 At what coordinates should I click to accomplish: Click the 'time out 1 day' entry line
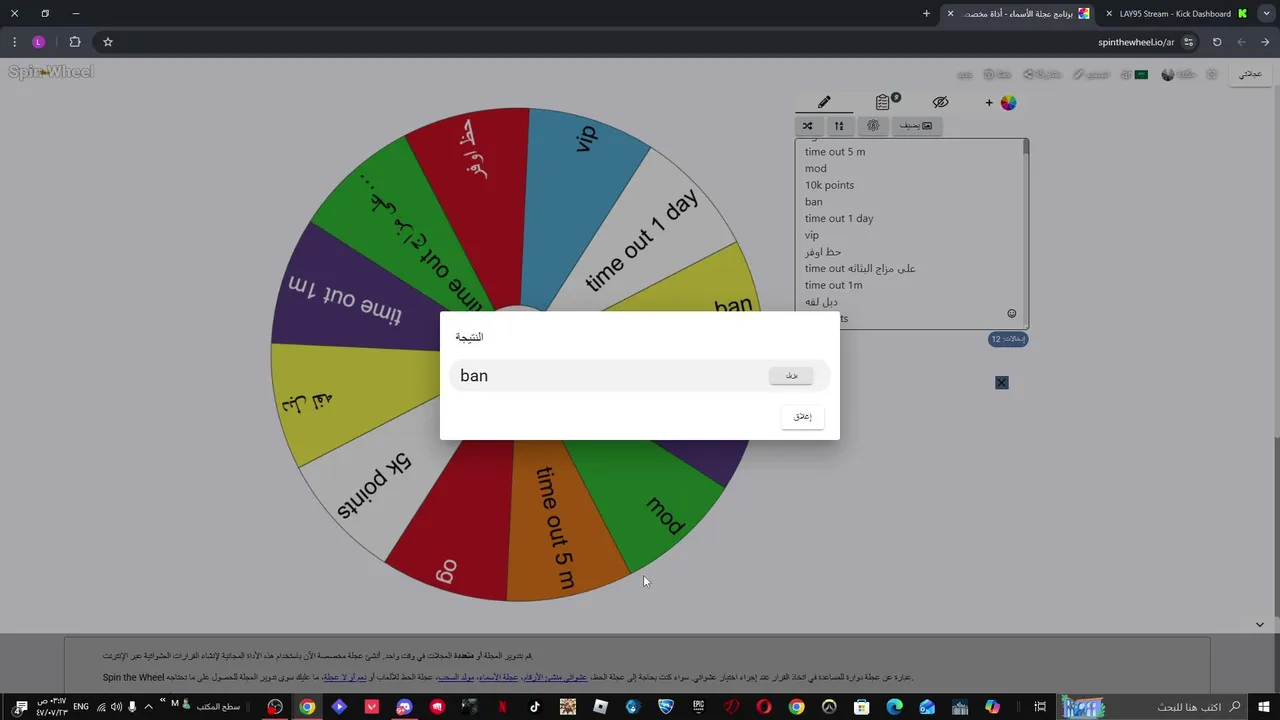coord(839,218)
